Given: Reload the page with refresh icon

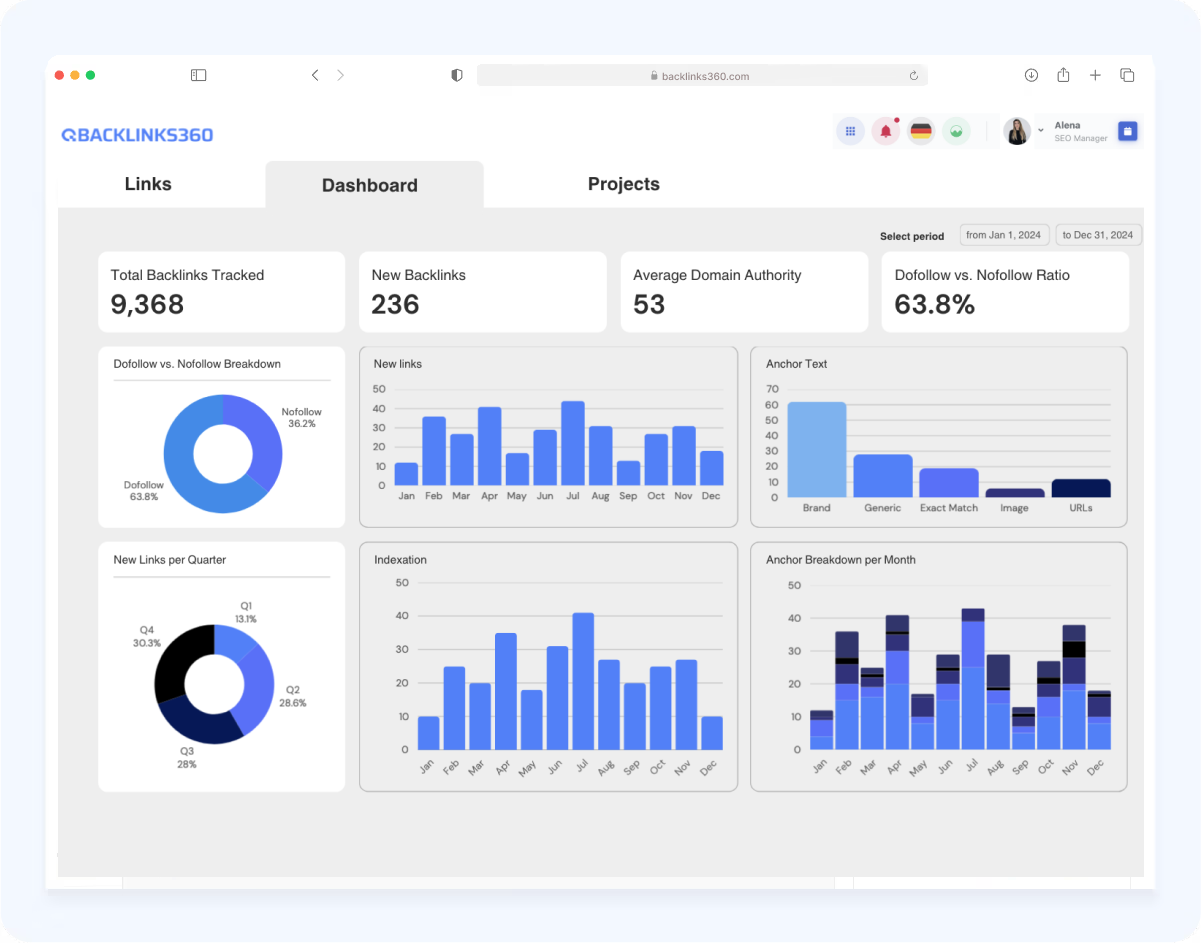Looking at the screenshot, I should click(x=913, y=76).
